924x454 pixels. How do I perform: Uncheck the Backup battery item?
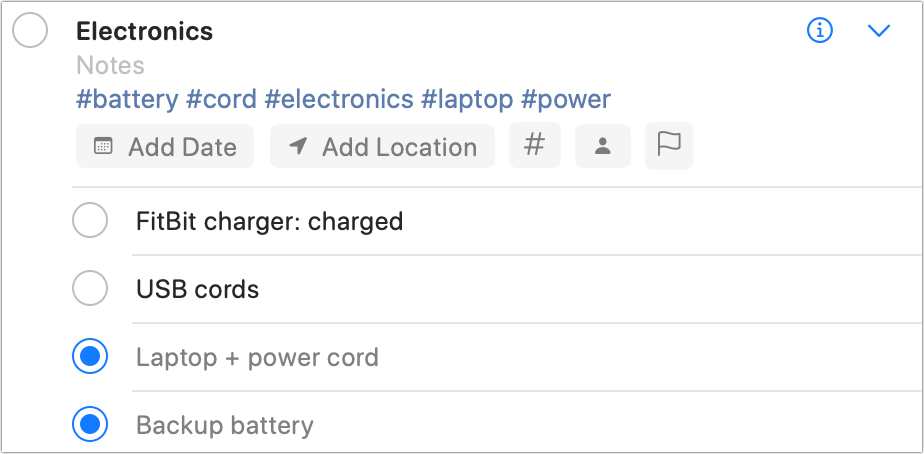tap(90, 425)
